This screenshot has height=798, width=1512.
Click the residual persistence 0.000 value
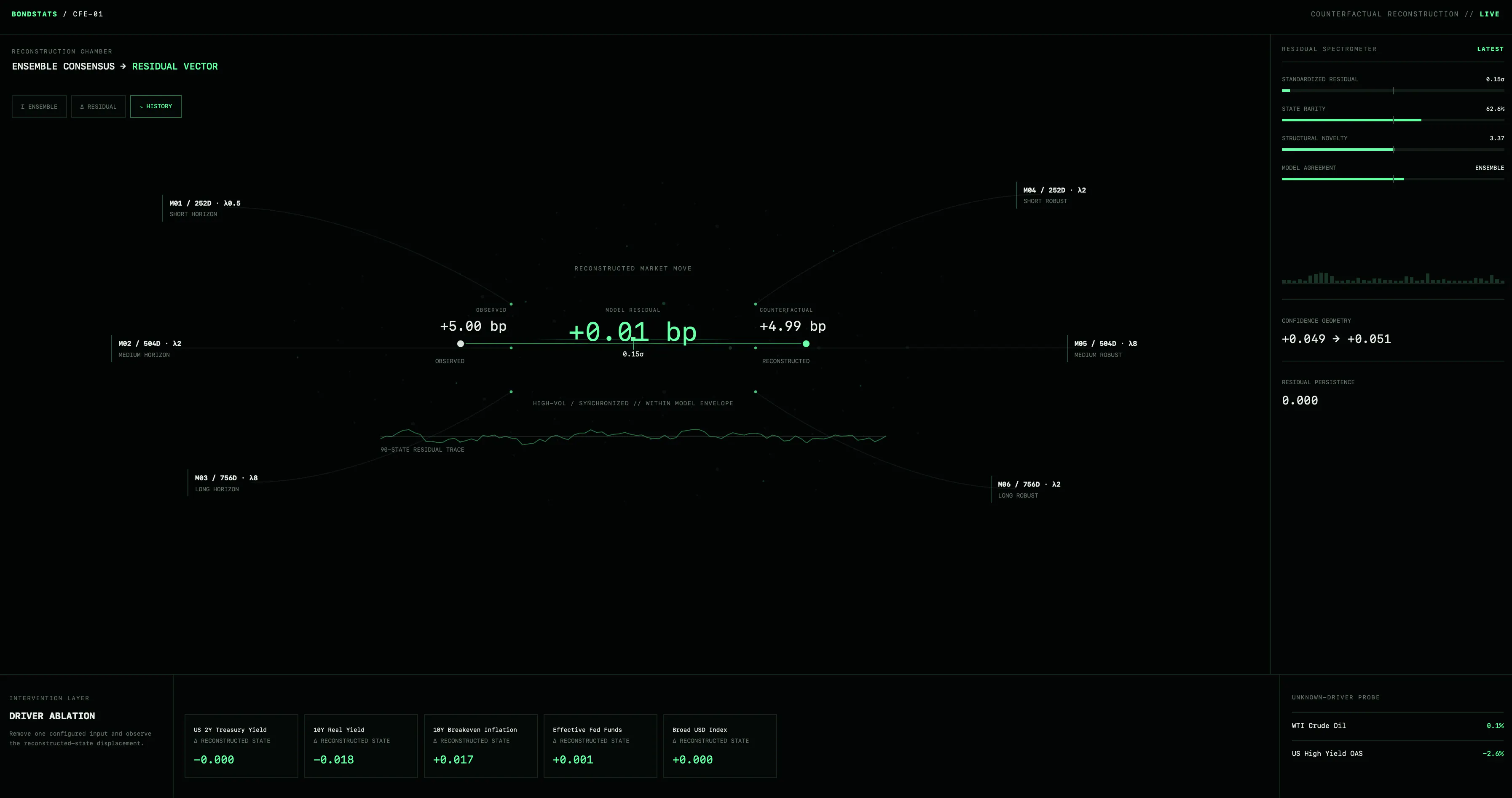pos(1300,401)
